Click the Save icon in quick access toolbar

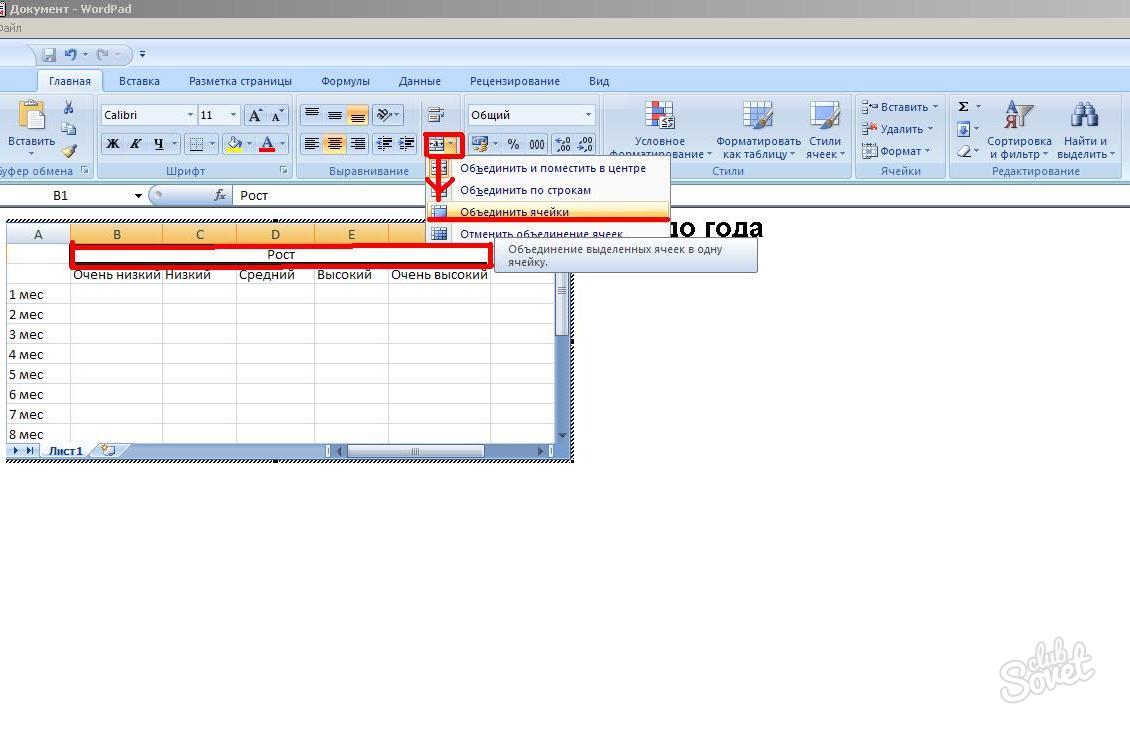pyautogui.click(x=49, y=55)
